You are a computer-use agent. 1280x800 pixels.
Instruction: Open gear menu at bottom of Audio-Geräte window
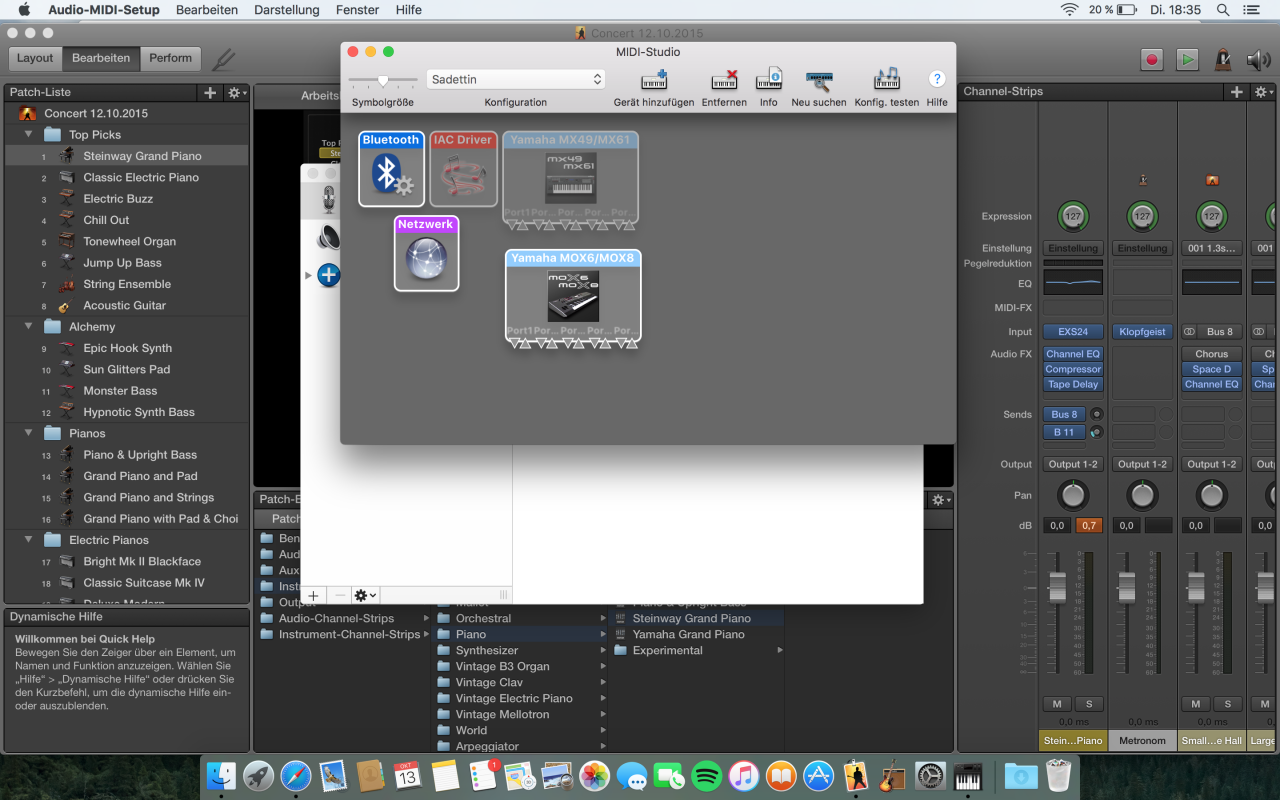pos(365,595)
